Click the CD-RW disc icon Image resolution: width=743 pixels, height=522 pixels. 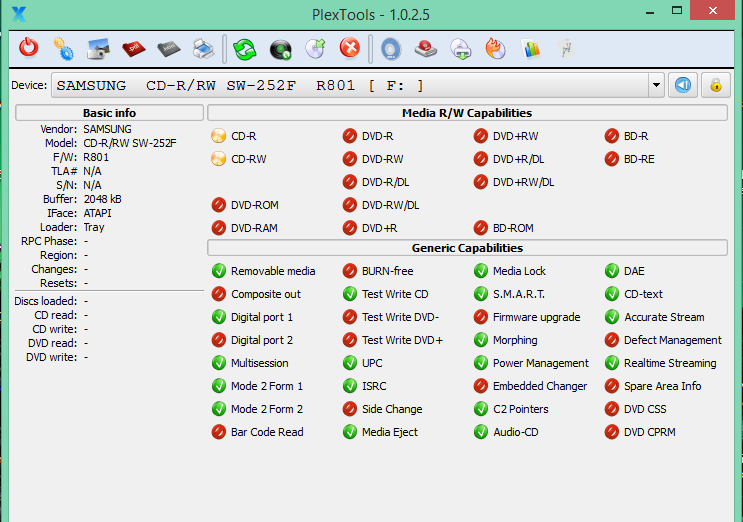point(218,159)
